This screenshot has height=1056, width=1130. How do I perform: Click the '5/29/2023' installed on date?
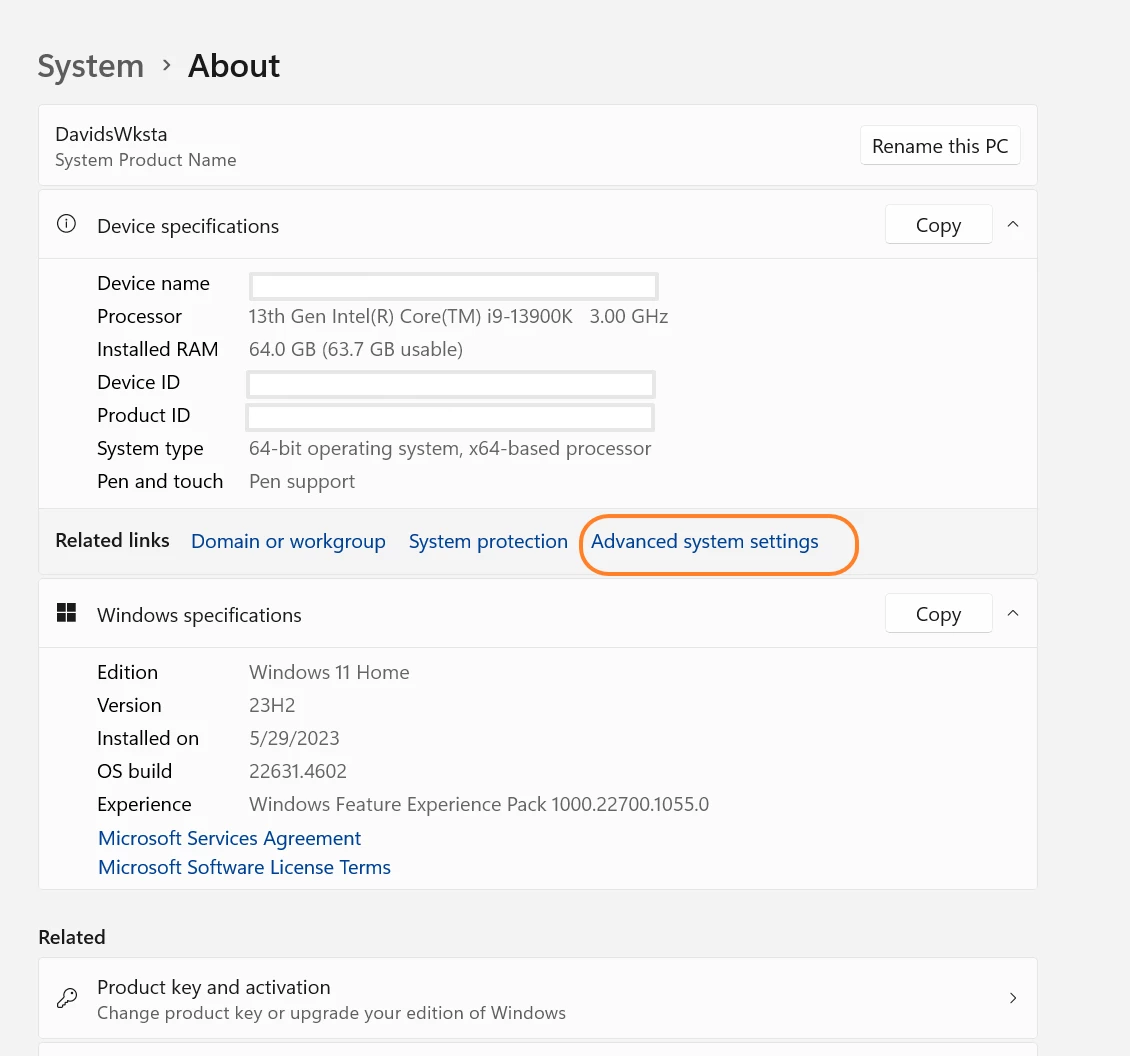coord(294,738)
